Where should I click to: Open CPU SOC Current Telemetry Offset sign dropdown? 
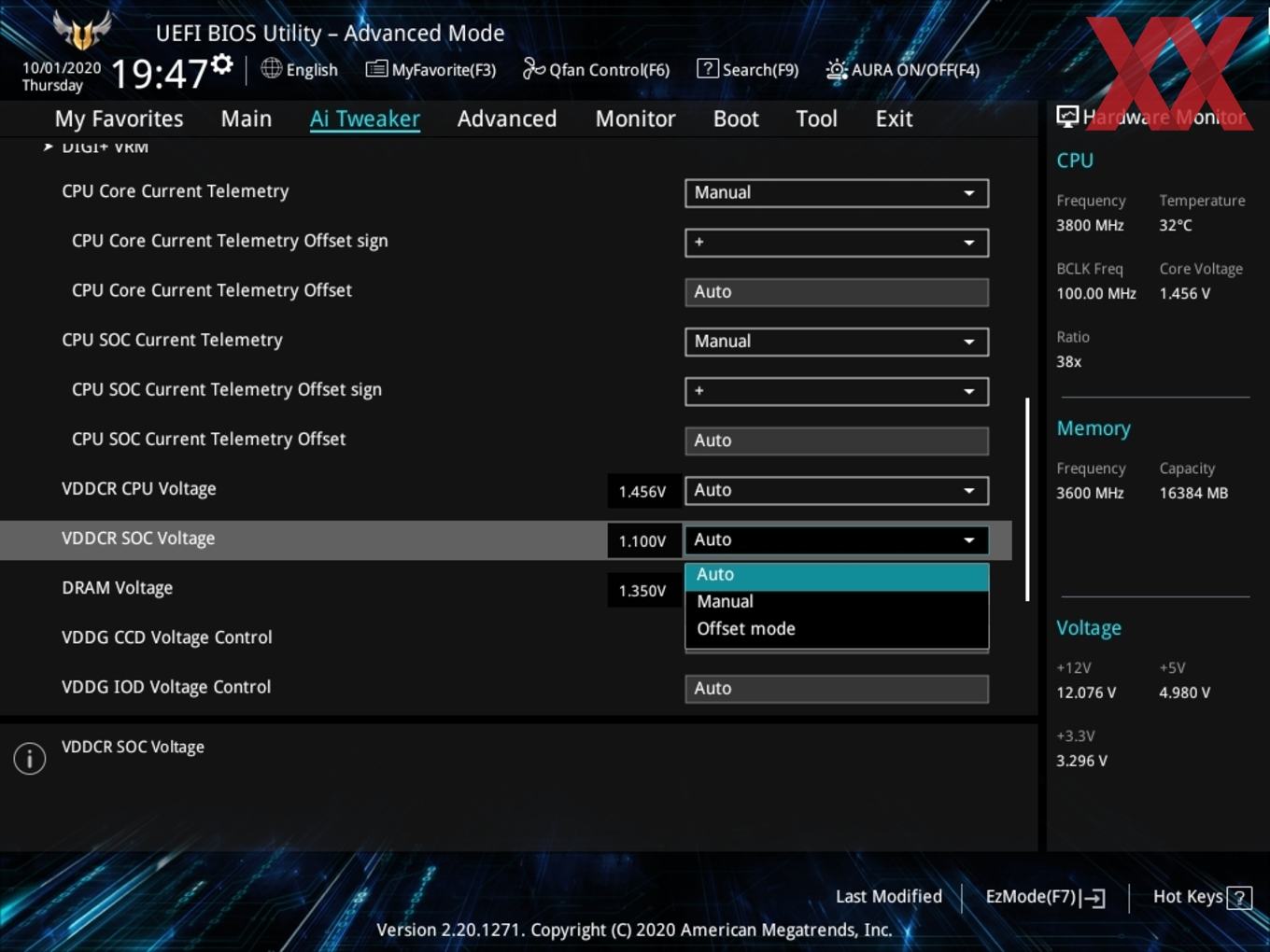837,391
